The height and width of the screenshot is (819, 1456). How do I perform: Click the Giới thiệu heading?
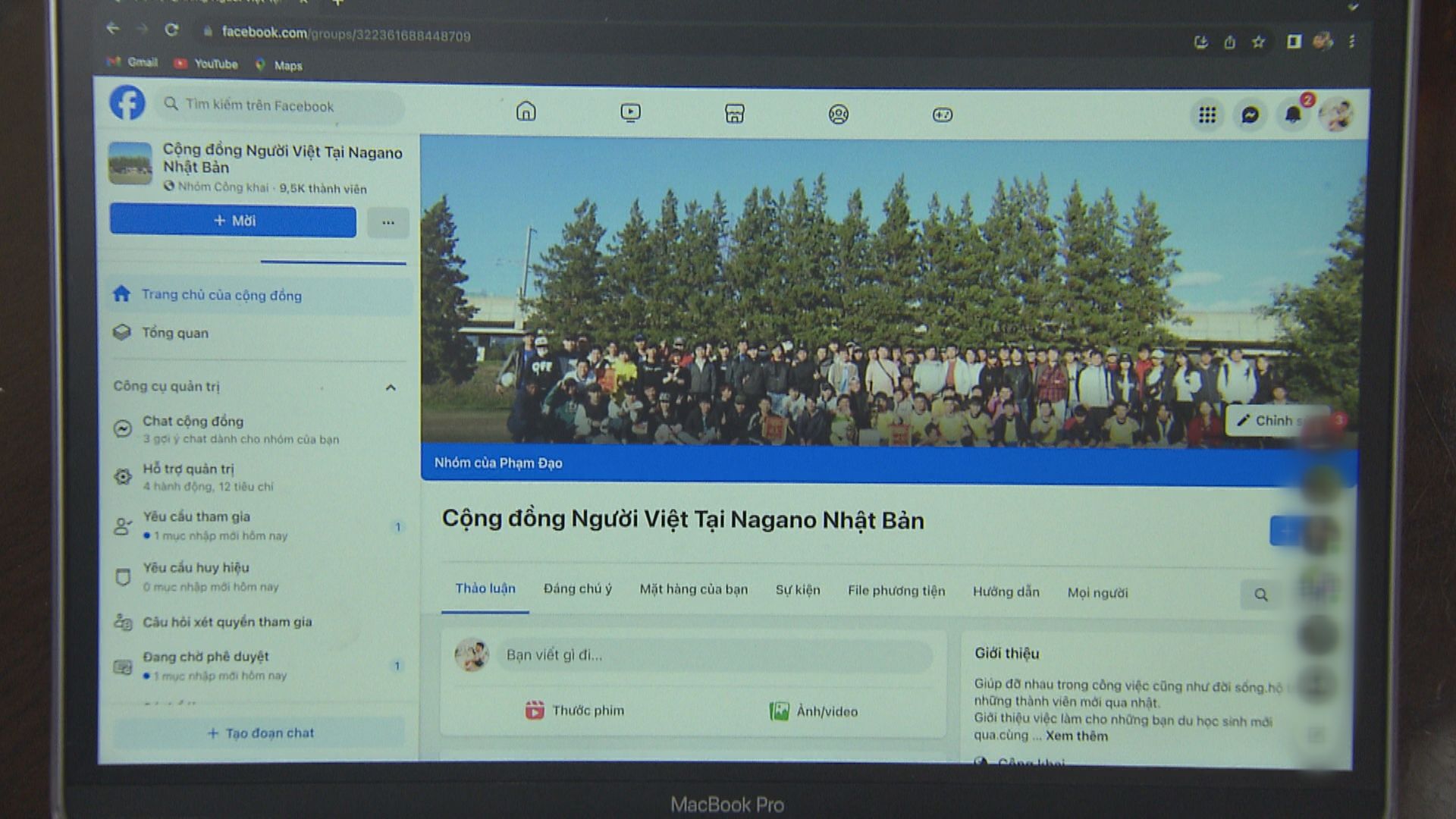click(1007, 653)
